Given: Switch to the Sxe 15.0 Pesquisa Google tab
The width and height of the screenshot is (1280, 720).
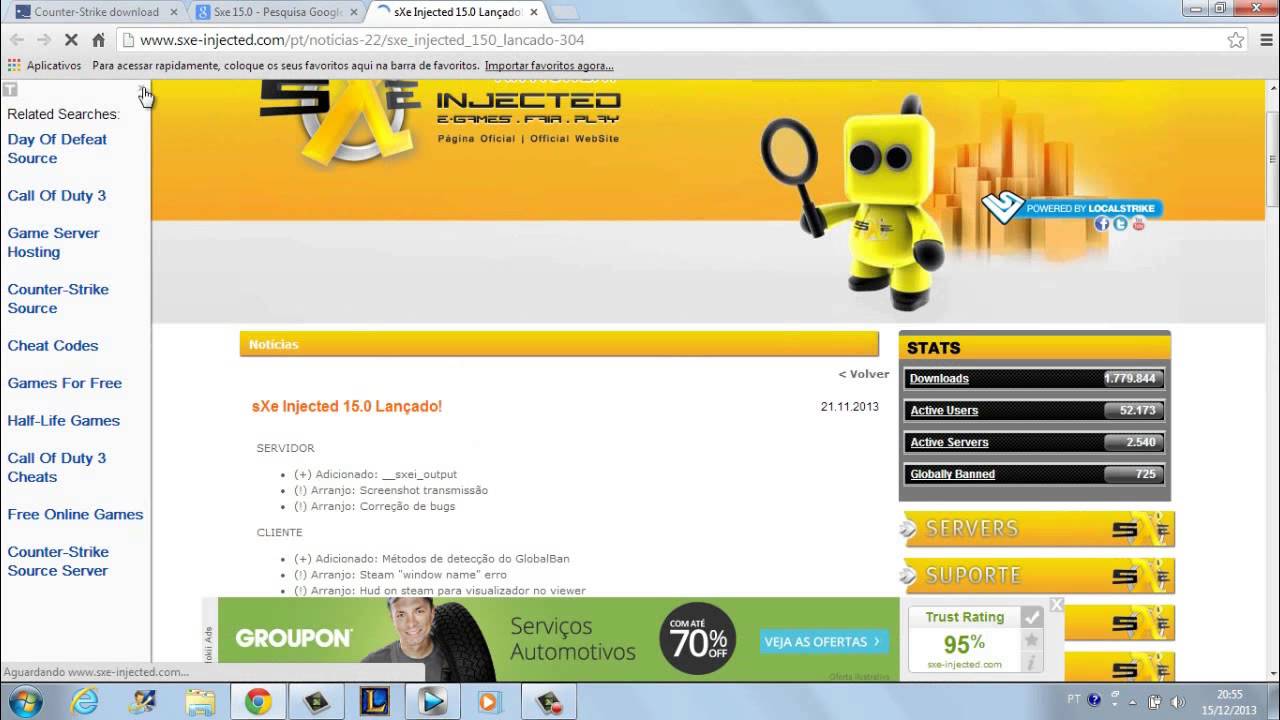Looking at the screenshot, I should coord(276,12).
